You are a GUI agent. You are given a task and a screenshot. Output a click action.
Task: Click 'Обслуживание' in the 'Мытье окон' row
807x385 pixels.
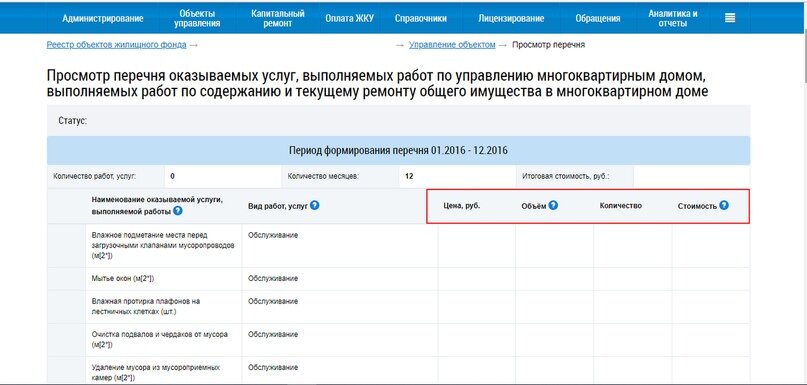[273, 278]
